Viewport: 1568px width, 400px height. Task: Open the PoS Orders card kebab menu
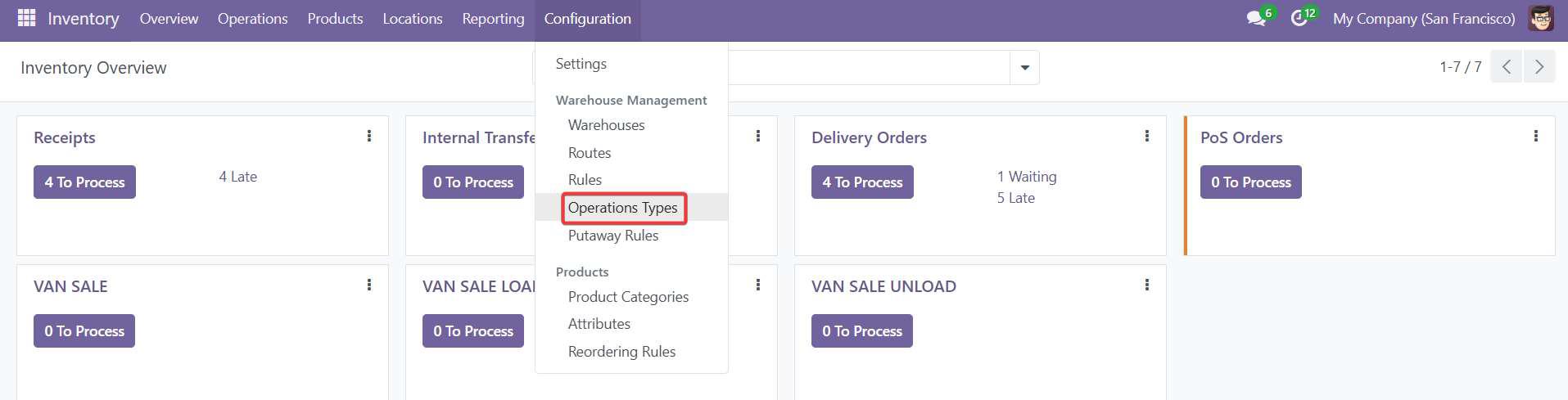pos(1536,136)
